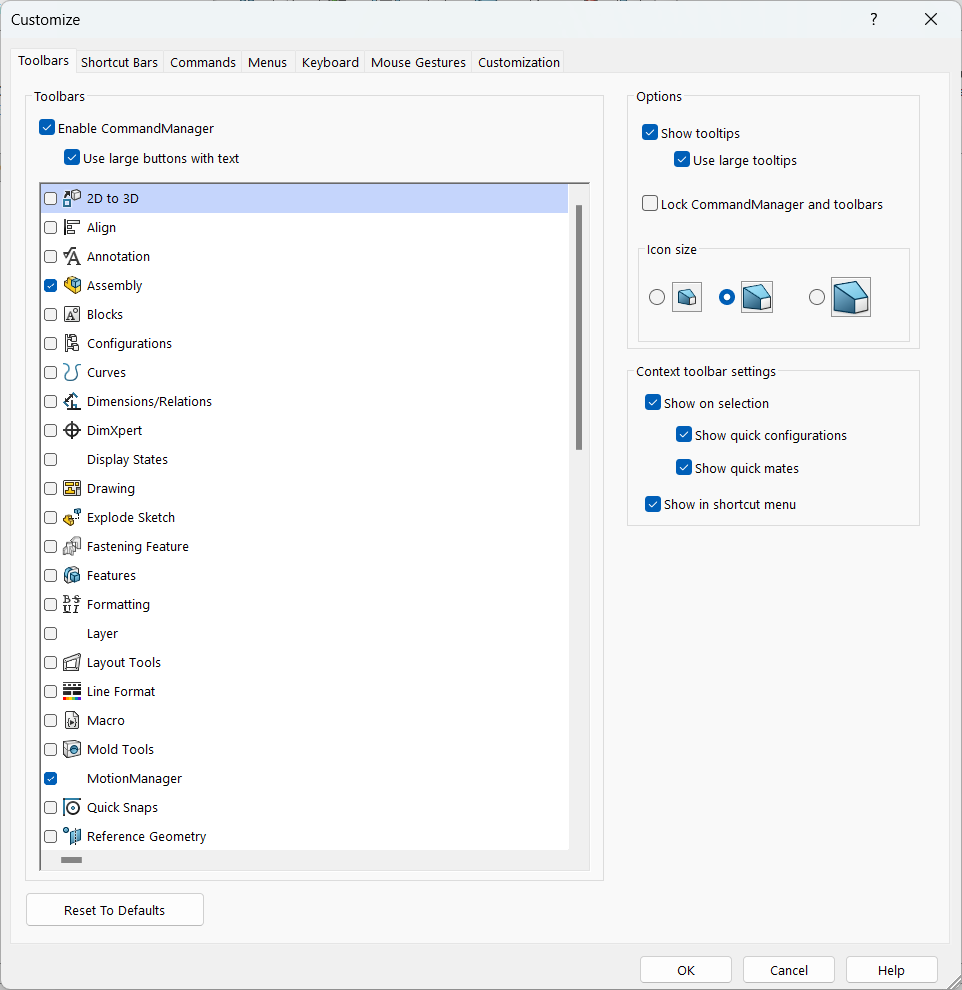The width and height of the screenshot is (962, 990).
Task: Click the Dimensions/Relations icon
Action: 72,402
